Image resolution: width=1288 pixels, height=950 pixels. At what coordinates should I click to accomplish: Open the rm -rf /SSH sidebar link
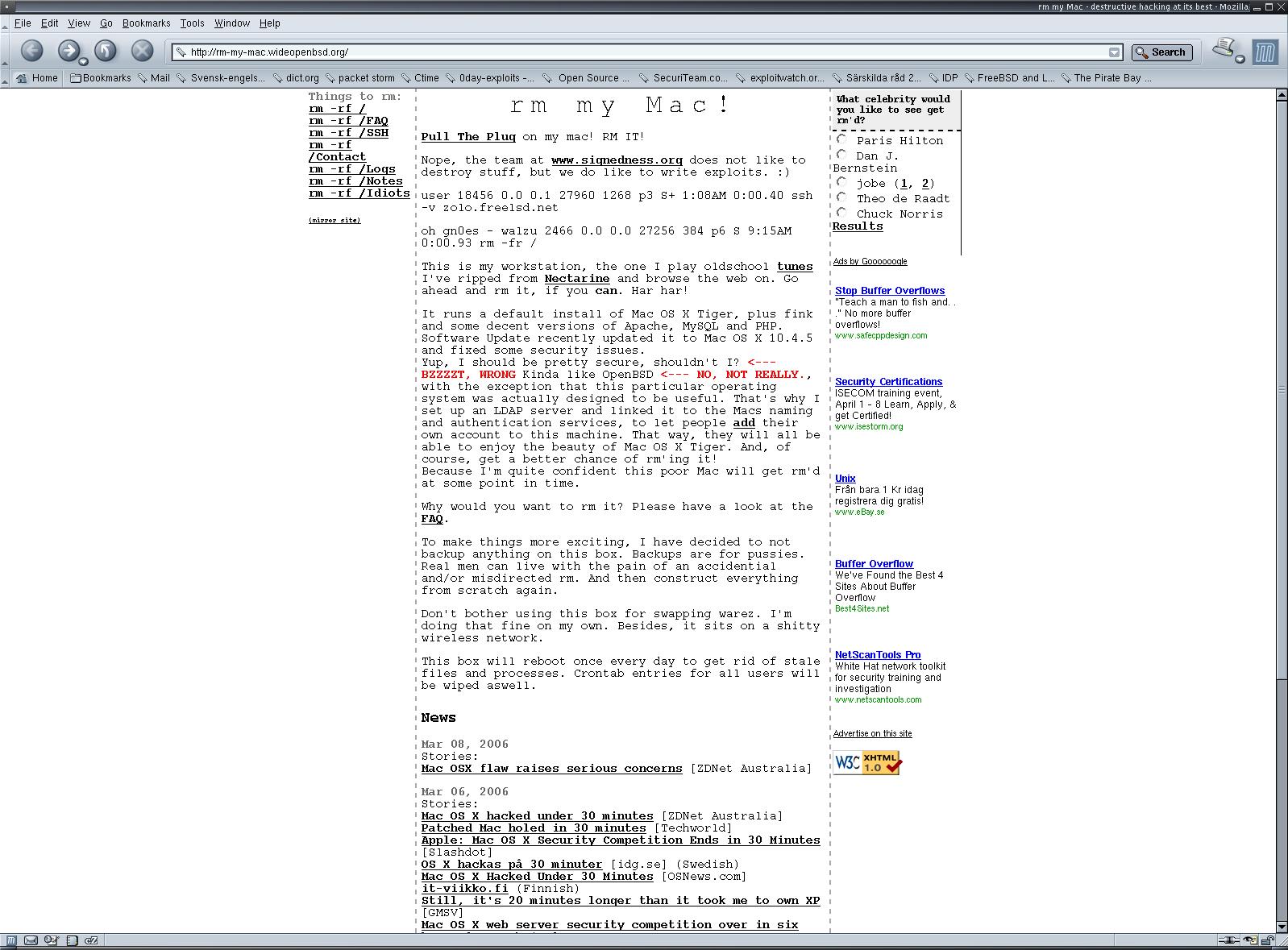click(x=348, y=133)
